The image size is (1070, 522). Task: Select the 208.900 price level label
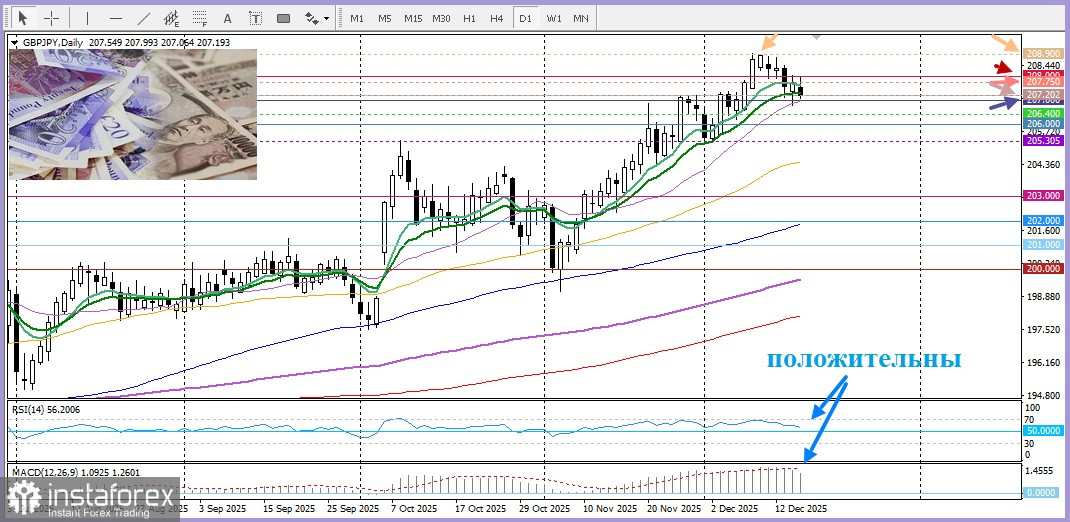[1042, 53]
